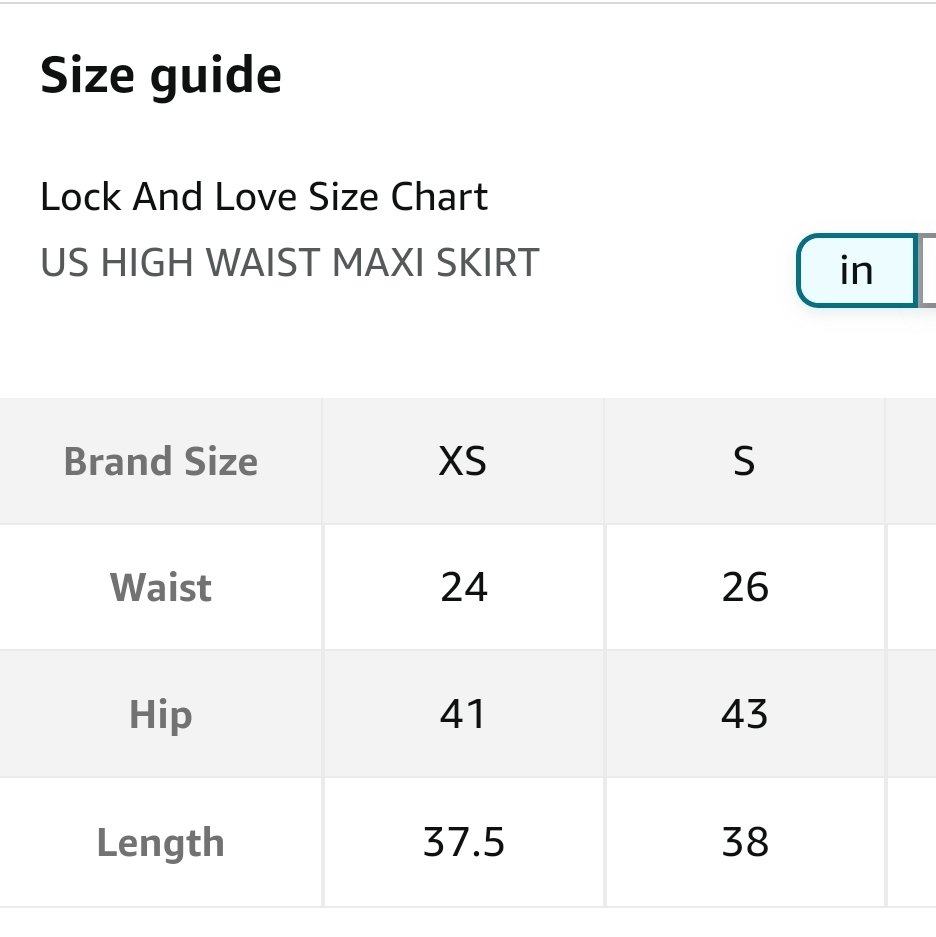The height and width of the screenshot is (937, 936).
Task: Switch to the partially visible unit toggle
Action: click(928, 271)
